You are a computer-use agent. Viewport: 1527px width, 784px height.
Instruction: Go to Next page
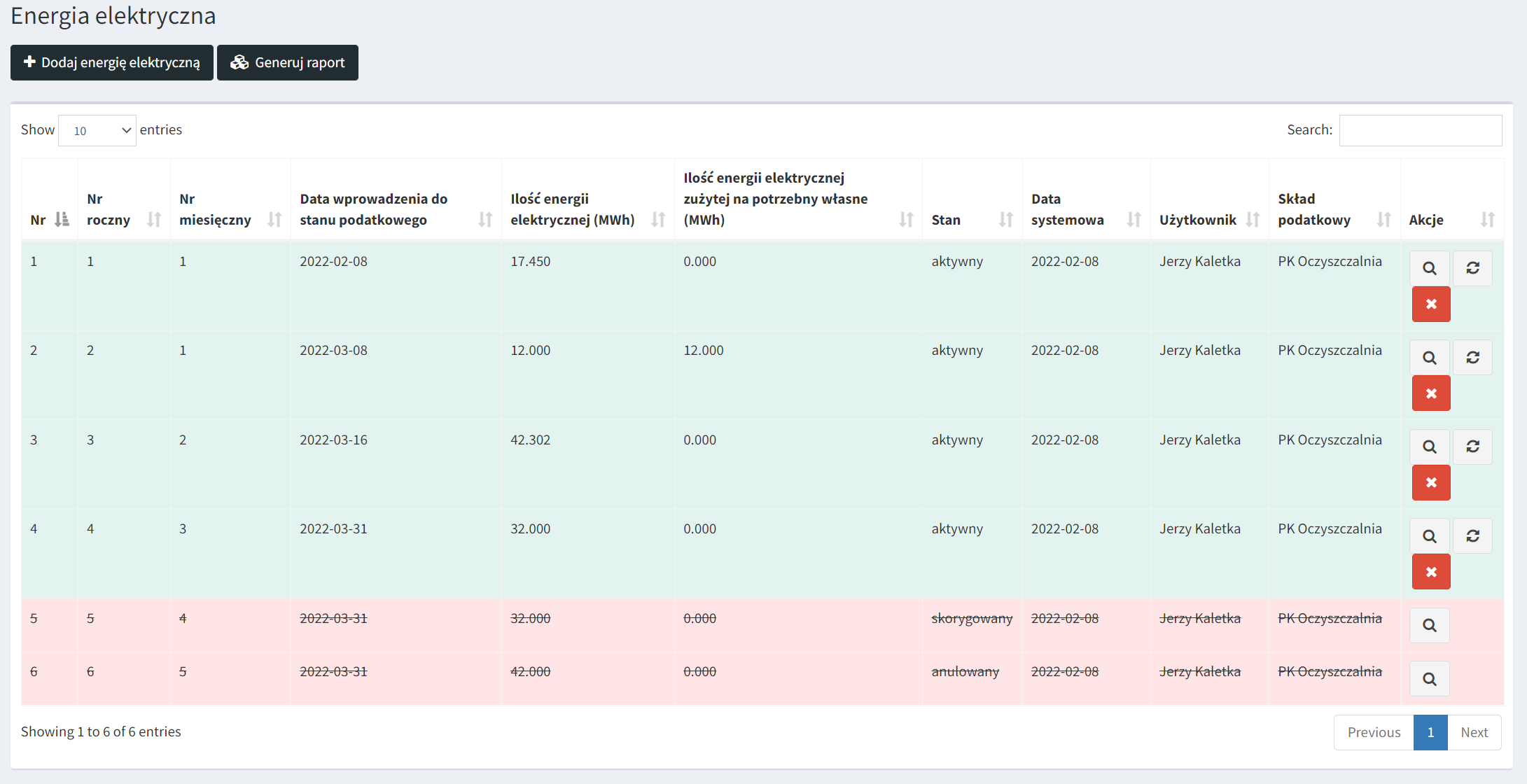(1474, 732)
